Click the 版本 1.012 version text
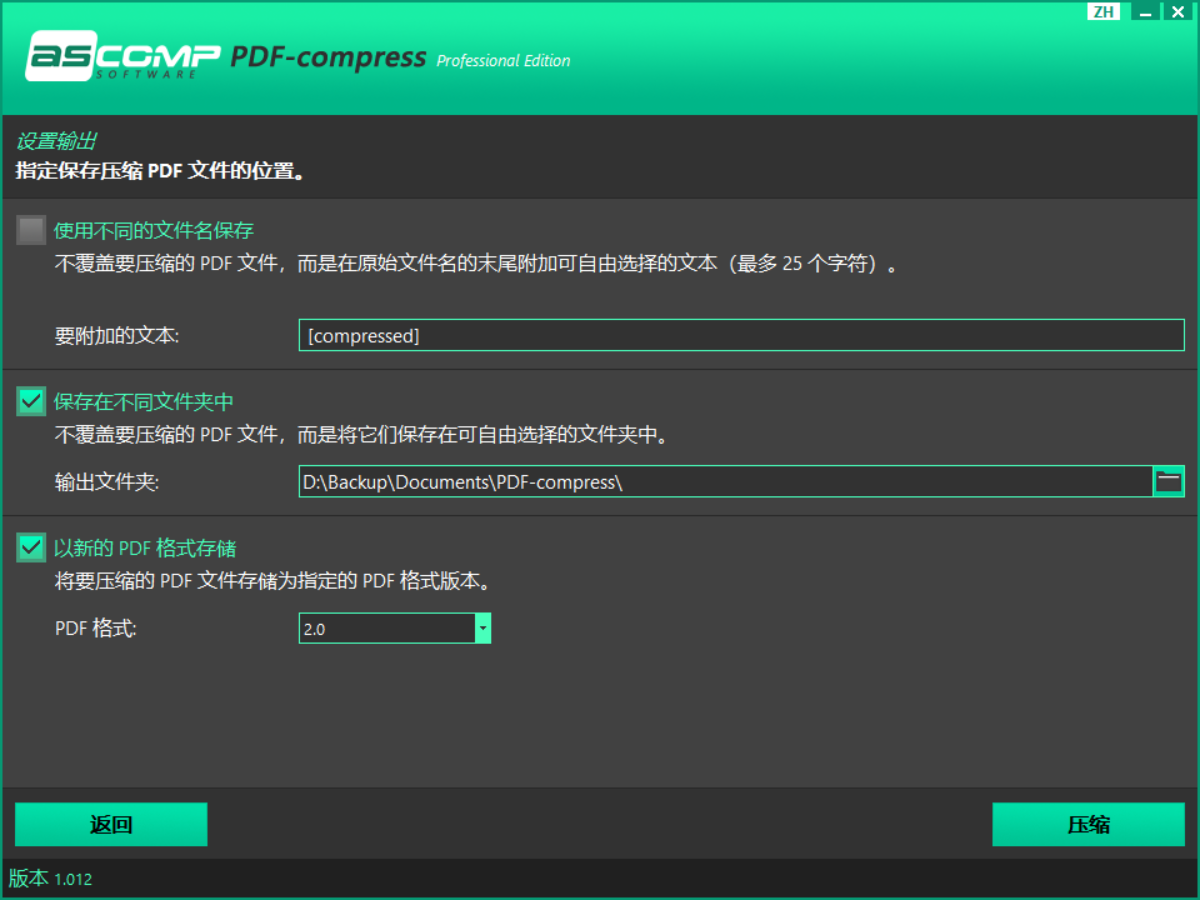 [51, 879]
